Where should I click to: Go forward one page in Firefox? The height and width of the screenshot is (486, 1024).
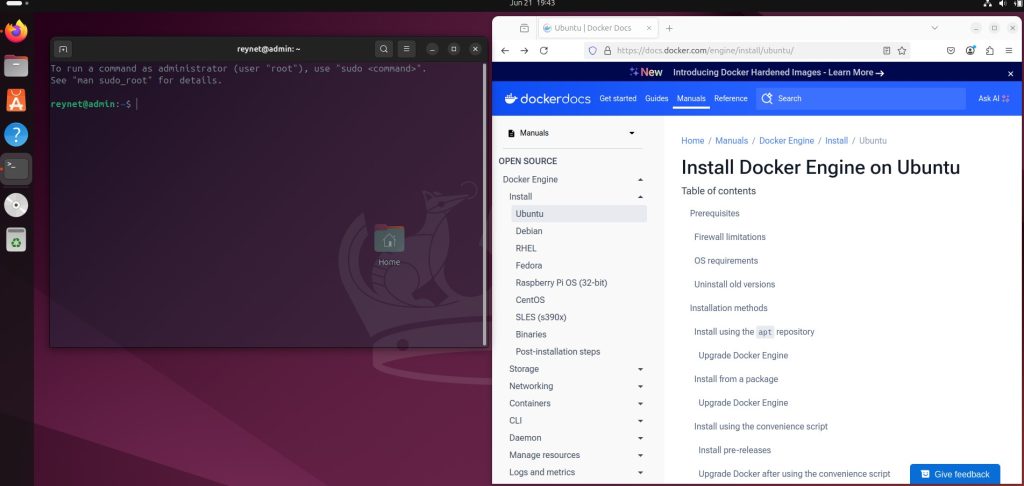524,50
